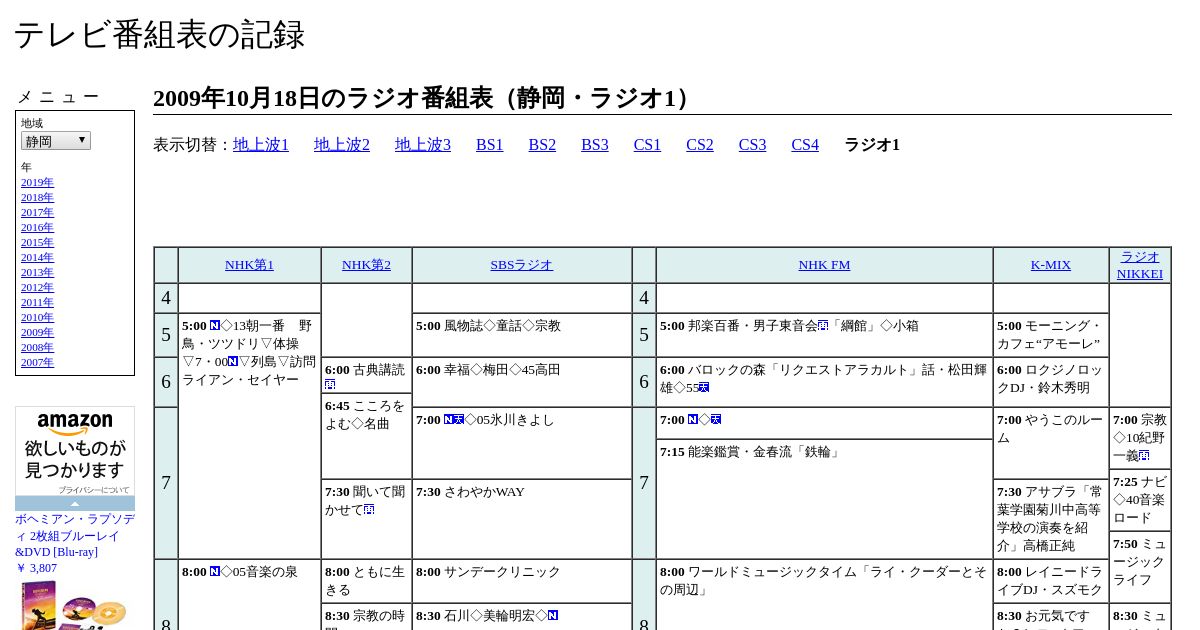Select the 8:00 ワールドミュージックタイム entry
Screen dimensions: 1200x630
[824, 596]
